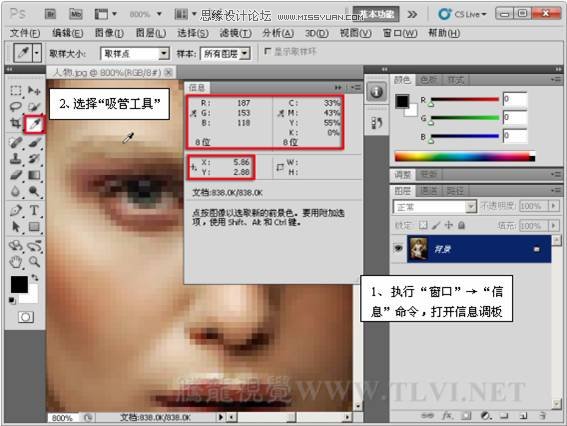Reset default foreground and background colors

[x=12, y=300]
